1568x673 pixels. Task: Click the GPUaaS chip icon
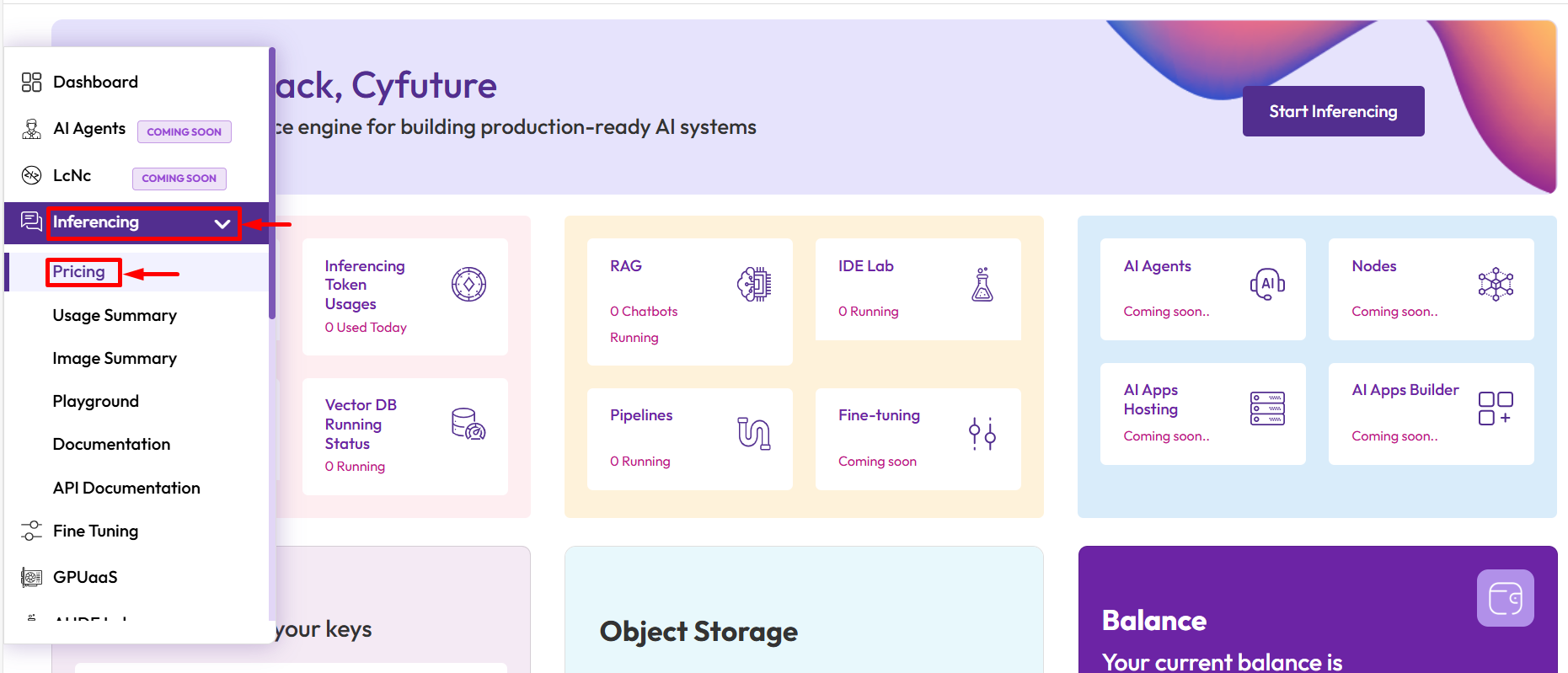click(x=31, y=577)
